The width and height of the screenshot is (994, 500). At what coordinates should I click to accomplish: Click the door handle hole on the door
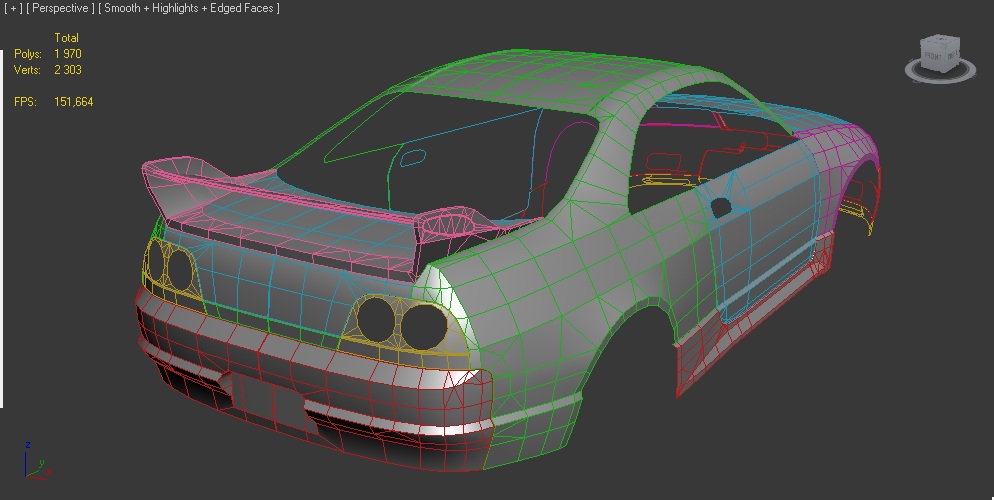pyautogui.click(x=720, y=207)
